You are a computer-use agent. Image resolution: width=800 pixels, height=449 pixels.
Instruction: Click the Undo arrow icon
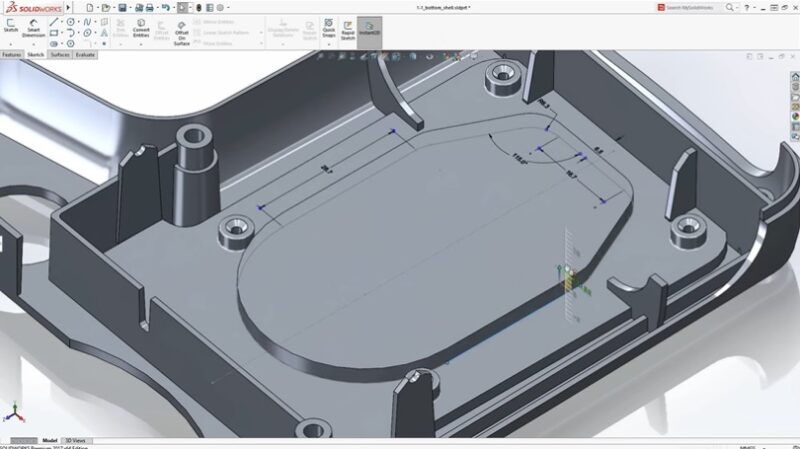click(x=165, y=8)
